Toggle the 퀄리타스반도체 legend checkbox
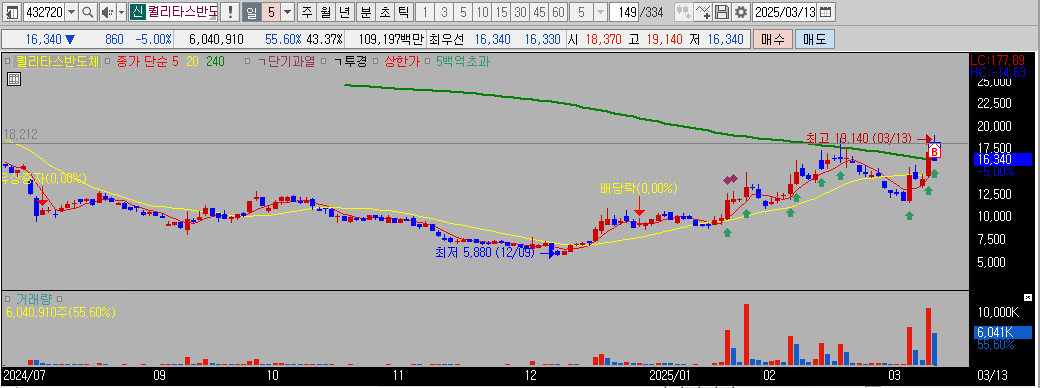 tap(7, 61)
